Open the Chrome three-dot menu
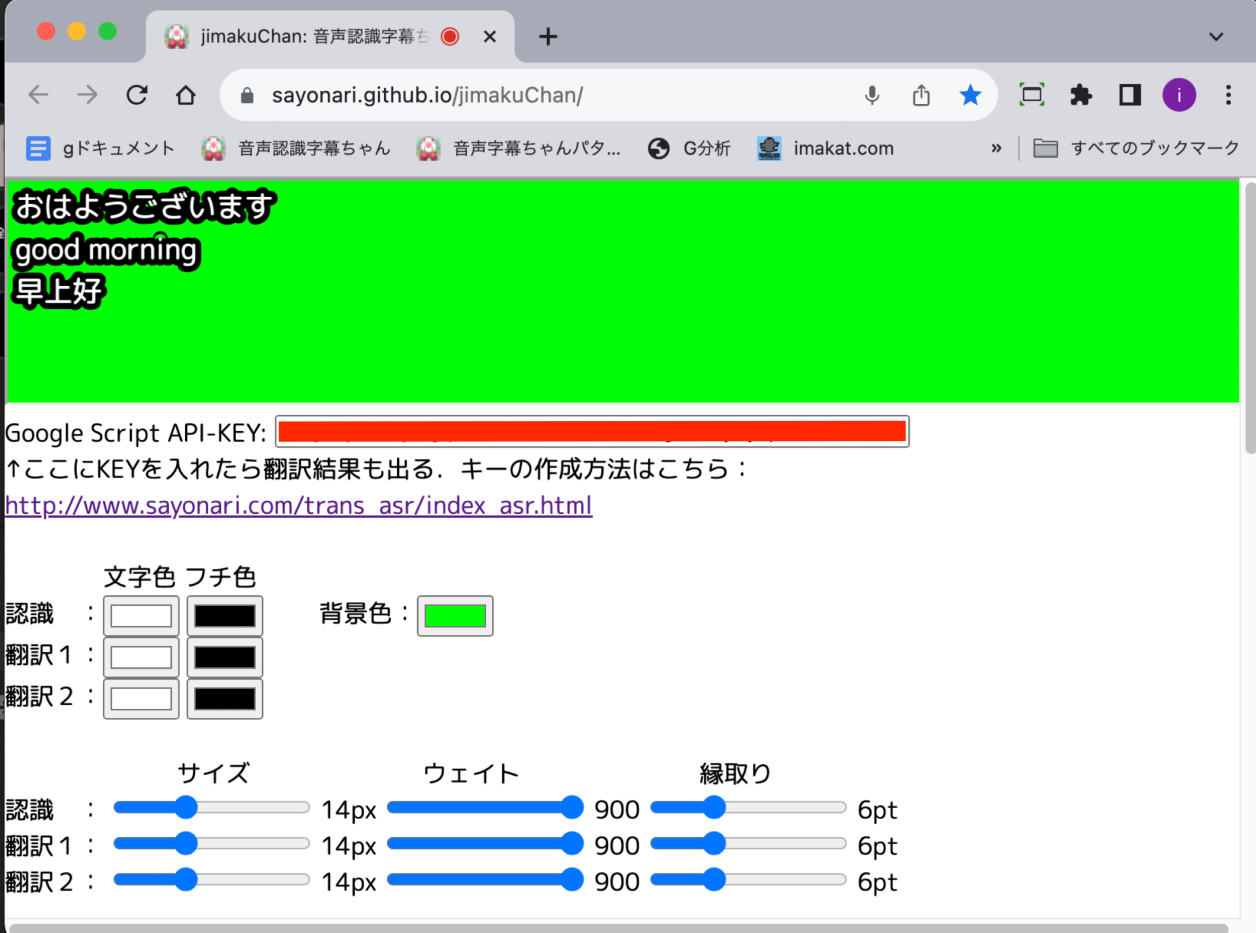This screenshot has width=1256, height=933. click(1229, 95)
